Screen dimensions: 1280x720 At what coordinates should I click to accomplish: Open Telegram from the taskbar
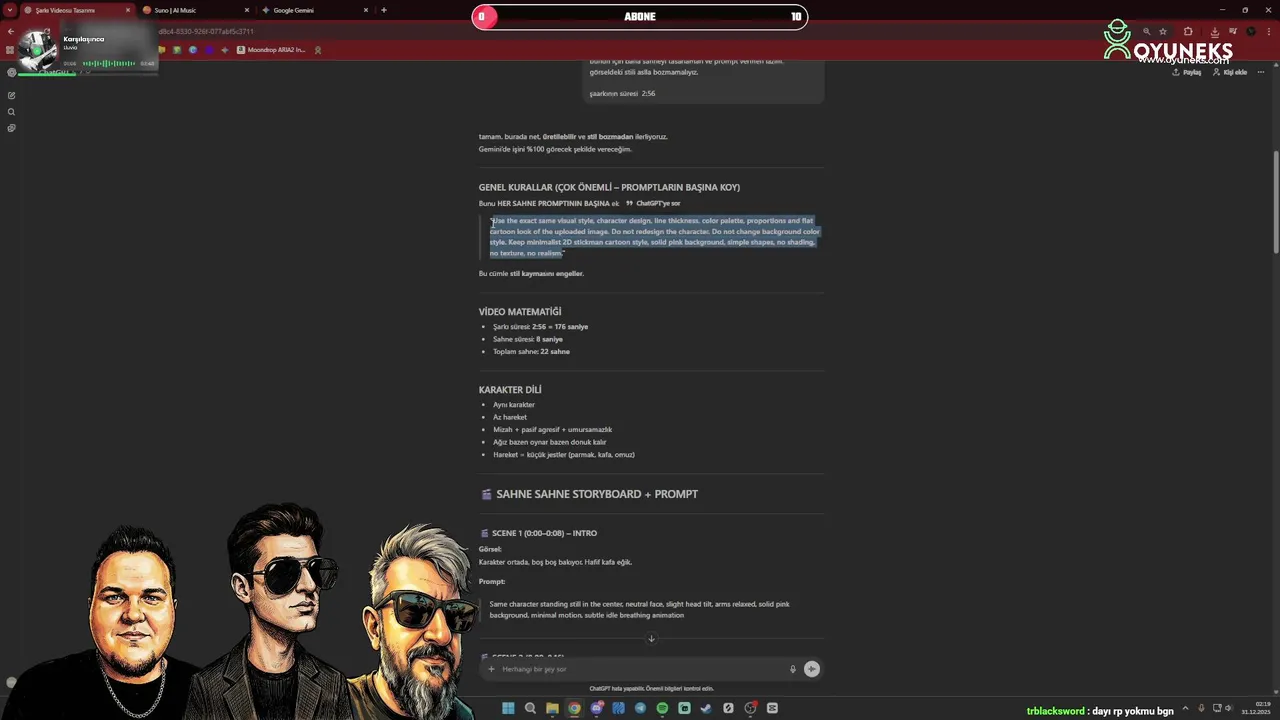[x=640, y=708]
